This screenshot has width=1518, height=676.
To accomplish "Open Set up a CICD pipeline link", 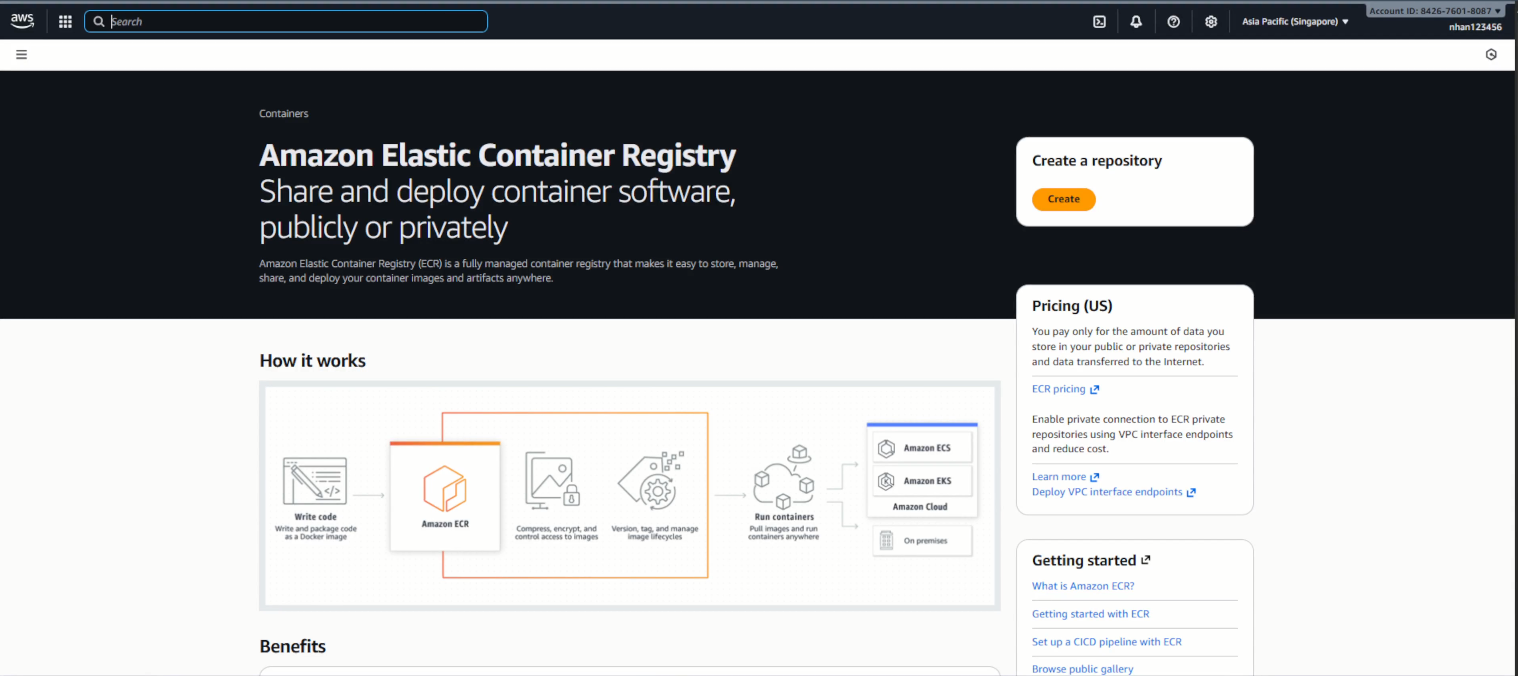I will (1106, 642).
